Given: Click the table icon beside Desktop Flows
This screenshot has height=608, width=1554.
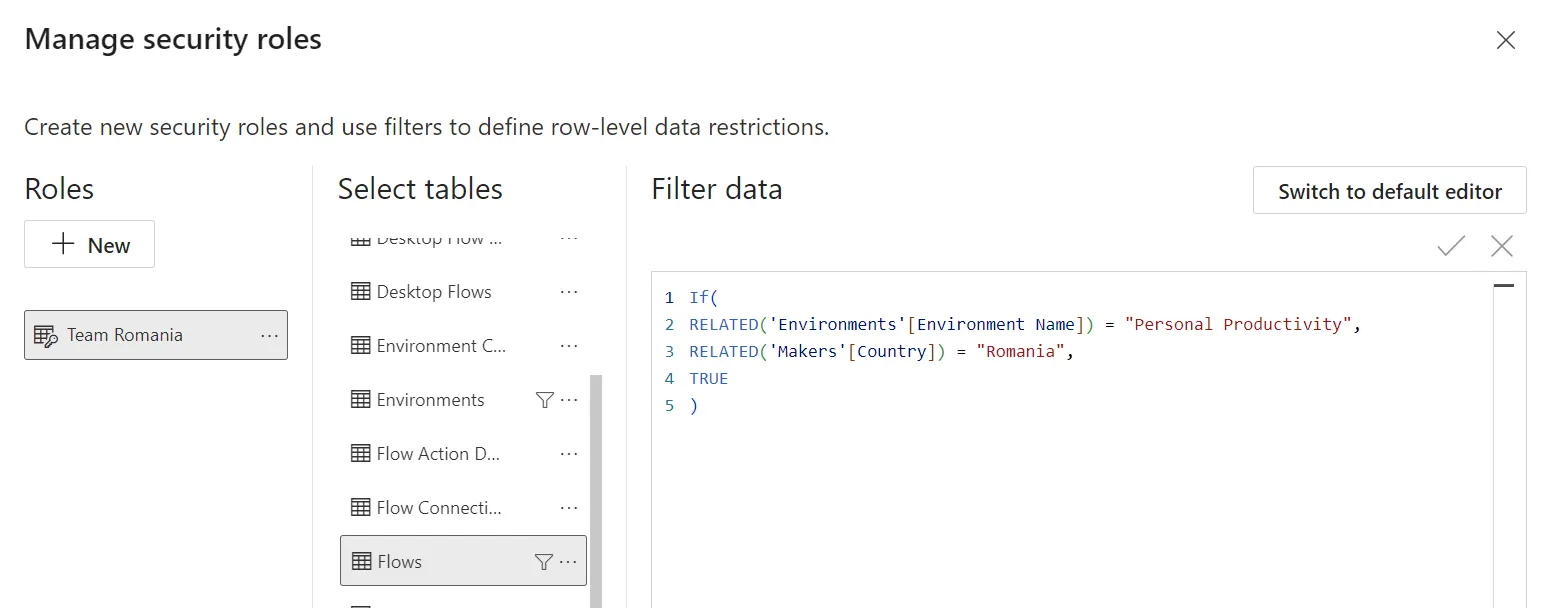Looking at the screenshot, I should [x=361, y=292].
